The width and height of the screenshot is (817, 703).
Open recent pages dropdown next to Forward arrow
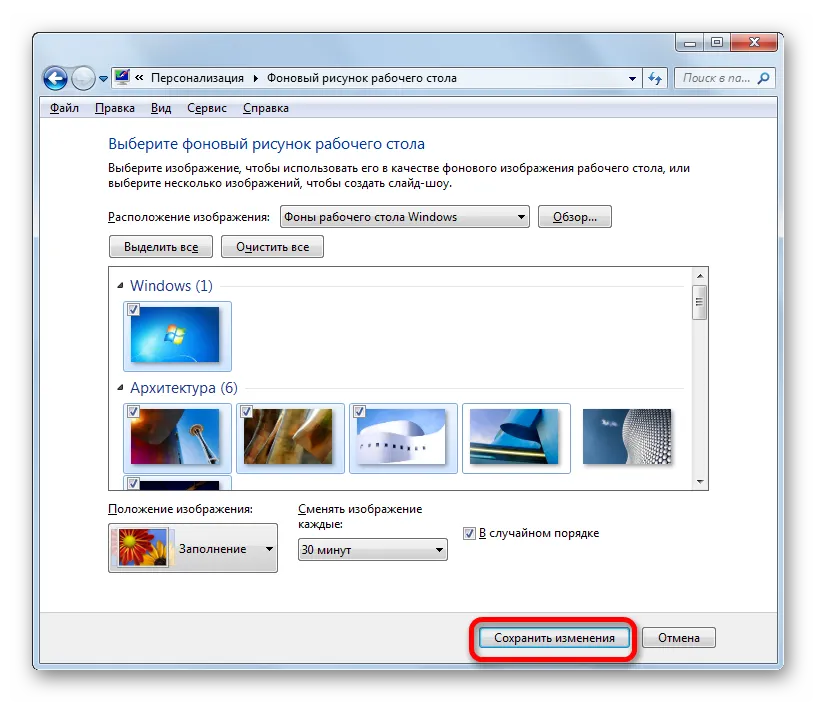103,79
